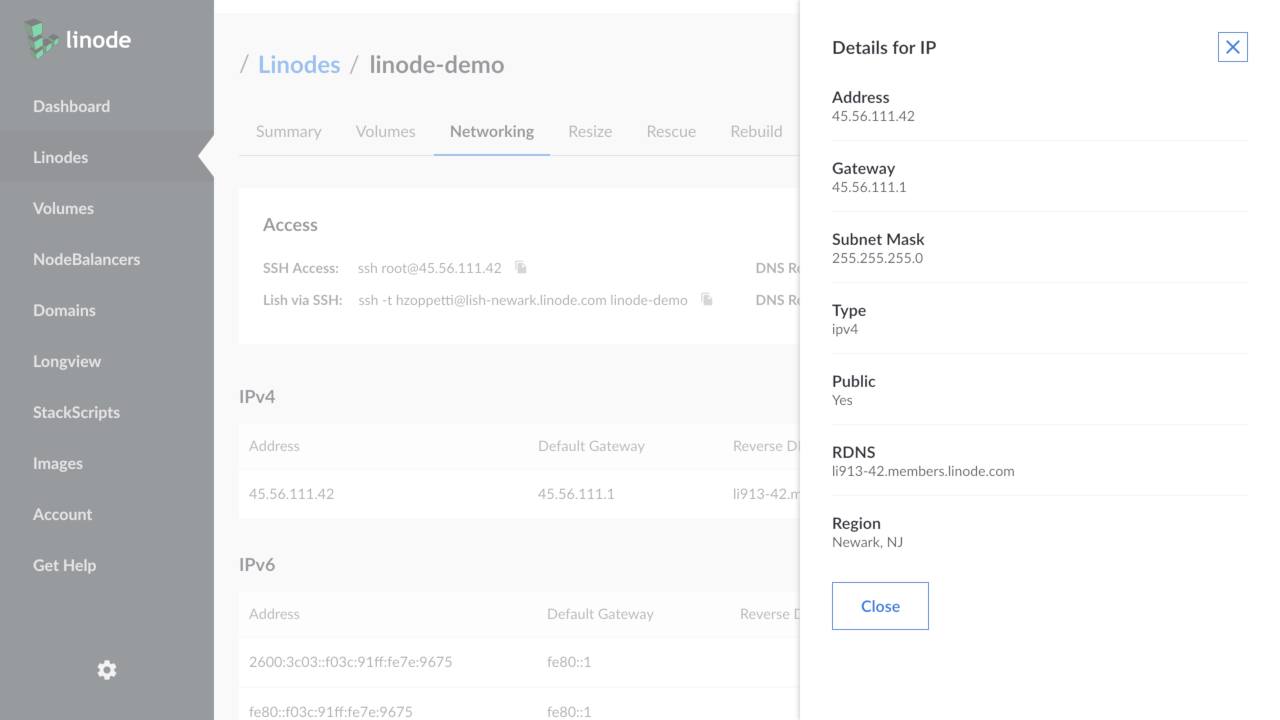Open Images in the sidebar
Image resolution: width=1280 pixels, height=720 pixels.
tap(58, 463)
